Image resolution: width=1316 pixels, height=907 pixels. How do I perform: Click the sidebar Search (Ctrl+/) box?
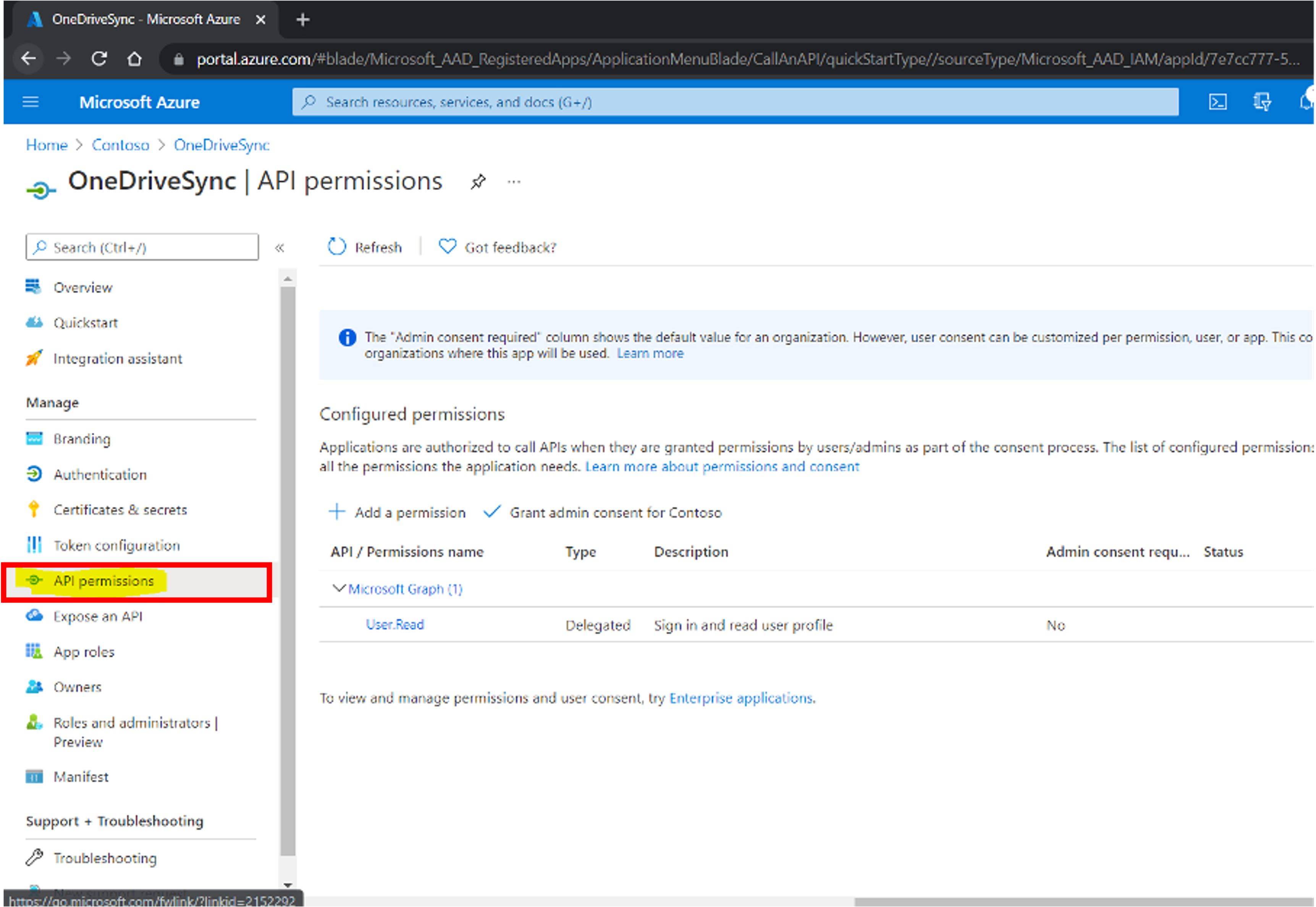142,247
